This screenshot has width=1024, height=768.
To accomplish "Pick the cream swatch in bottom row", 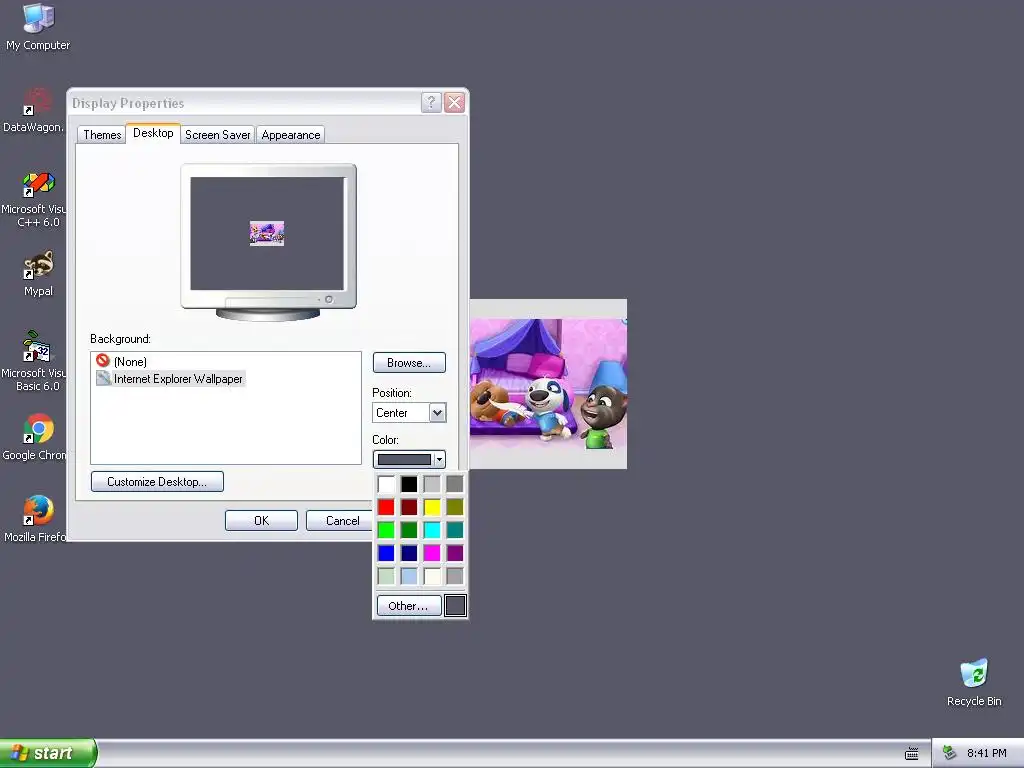I will (x=432, y=576).
